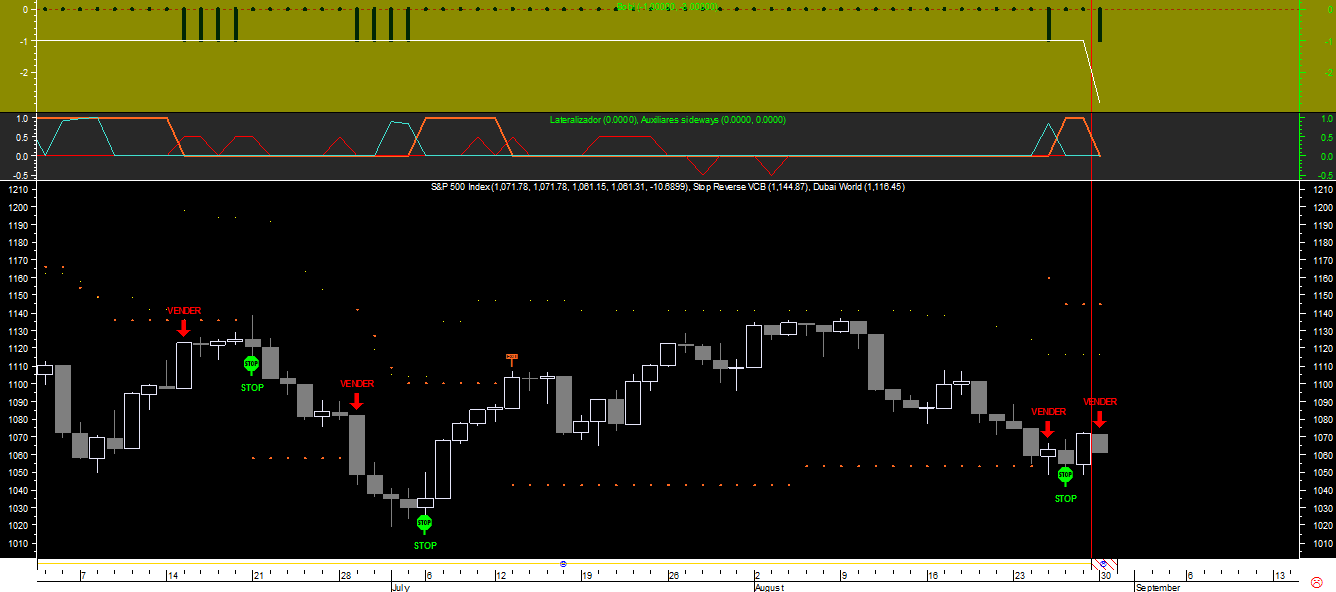Select the last gray candle under the rightmost VENDER

coord(1099,443)
